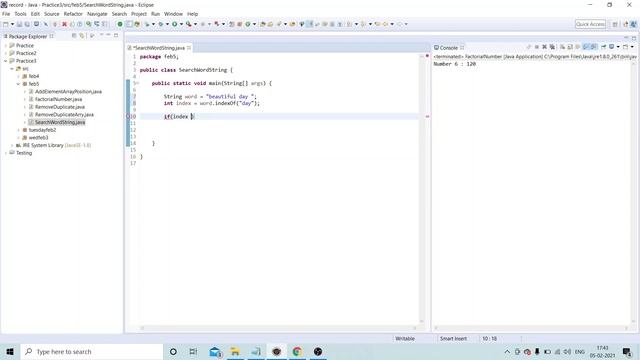This screenshot has width=640, height=360.
Task: Collapse all in Package Explorer toolbar
Action: 74,36
